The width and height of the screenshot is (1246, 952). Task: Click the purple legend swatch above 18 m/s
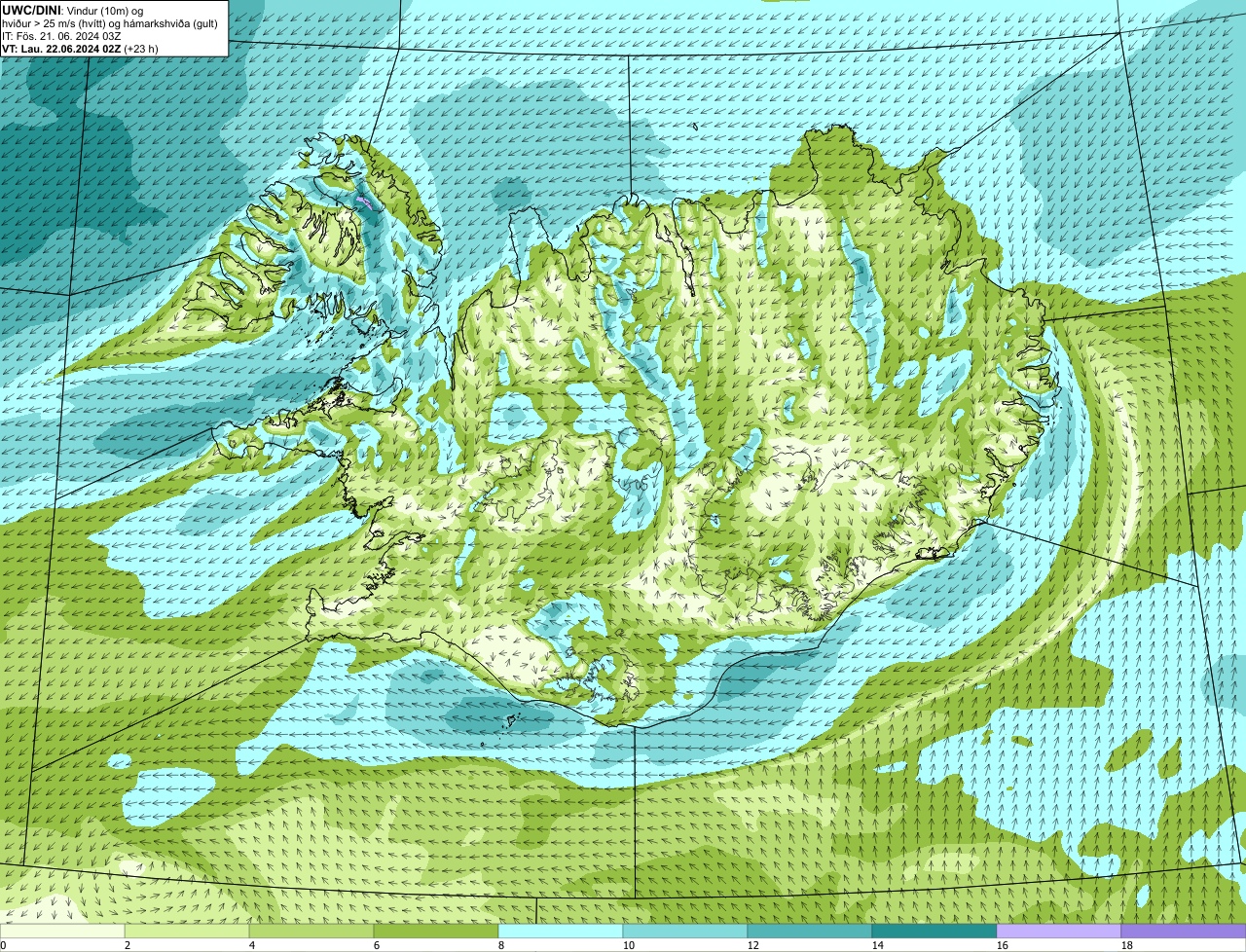[1184, 931]
